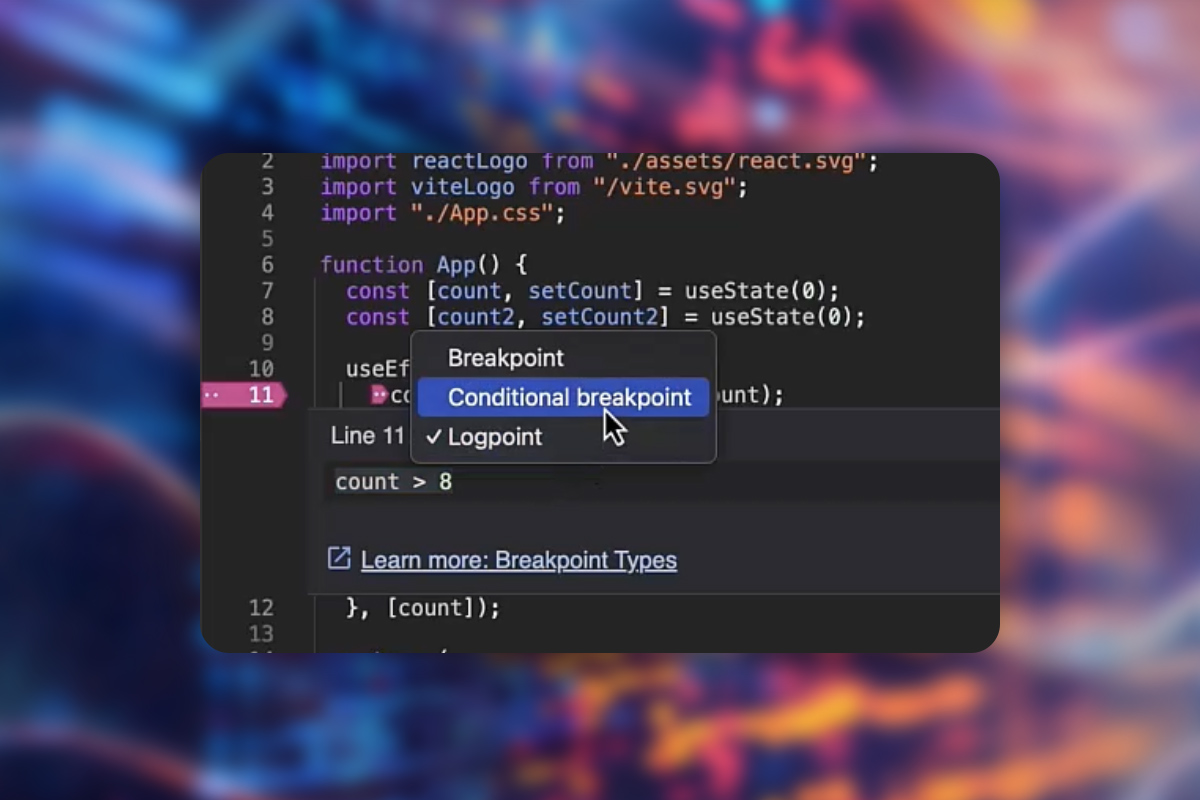
Task: Click the pink breakpoint marker on line 11
Action: coord(244,395)
